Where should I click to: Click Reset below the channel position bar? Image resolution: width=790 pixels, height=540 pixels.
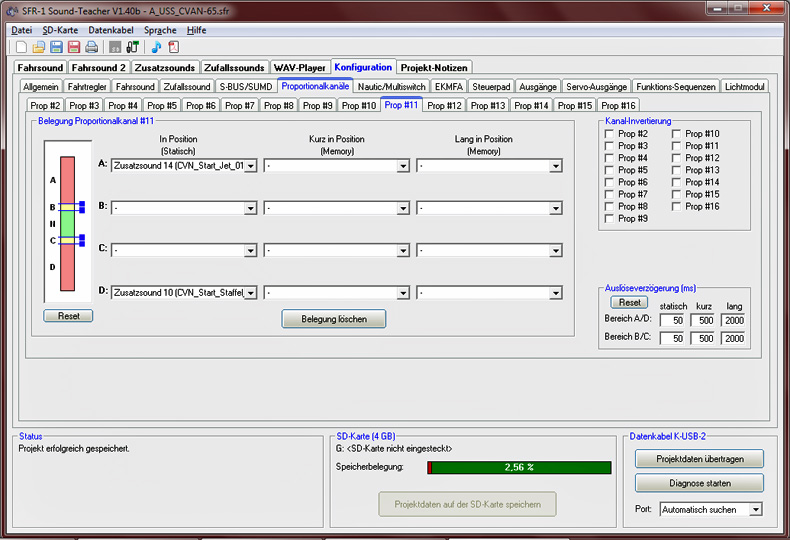69,316
